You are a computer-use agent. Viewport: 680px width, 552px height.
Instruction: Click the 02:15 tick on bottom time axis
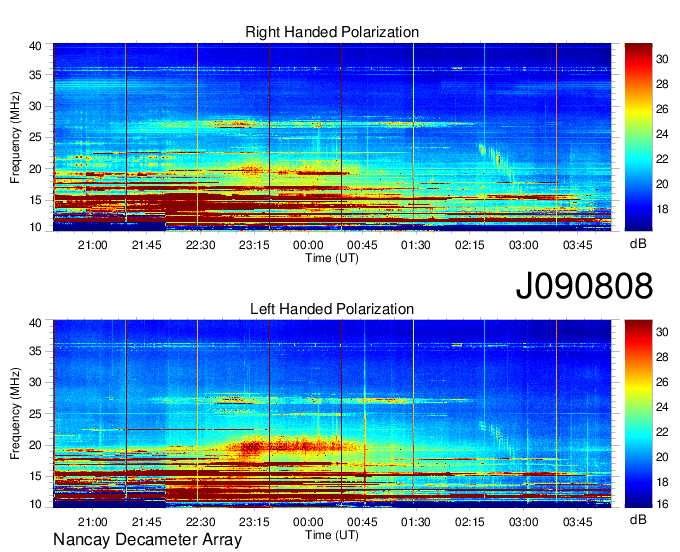[470, 522]
